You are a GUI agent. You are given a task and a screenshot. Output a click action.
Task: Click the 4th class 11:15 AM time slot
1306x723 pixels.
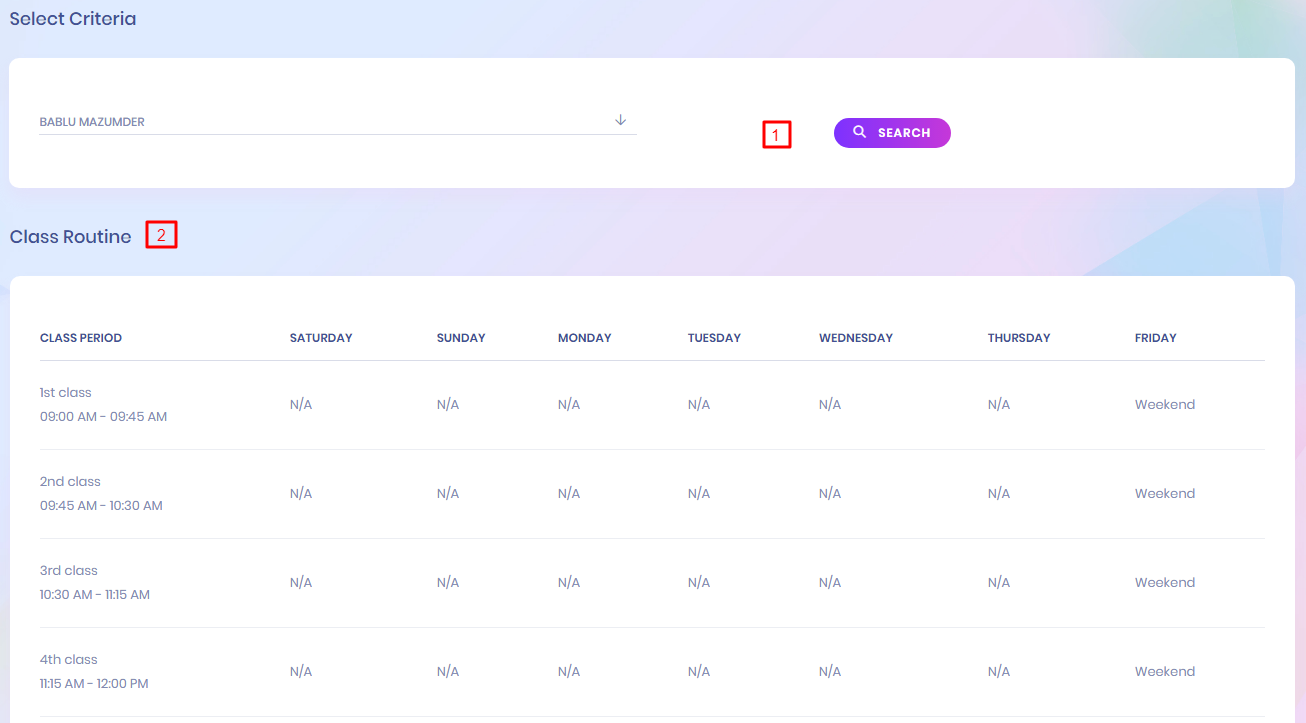94,684
